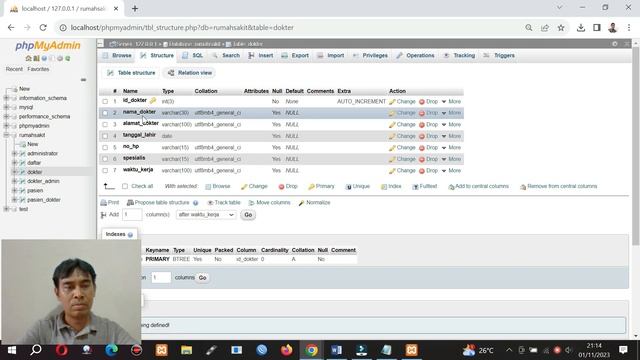
Task: Check the id_dokter row checkbox
Action: [105, 102]
